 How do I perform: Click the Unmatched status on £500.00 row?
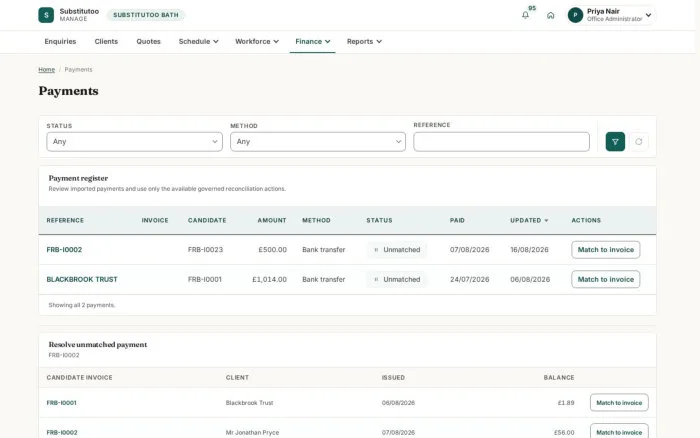coord(397,250)
